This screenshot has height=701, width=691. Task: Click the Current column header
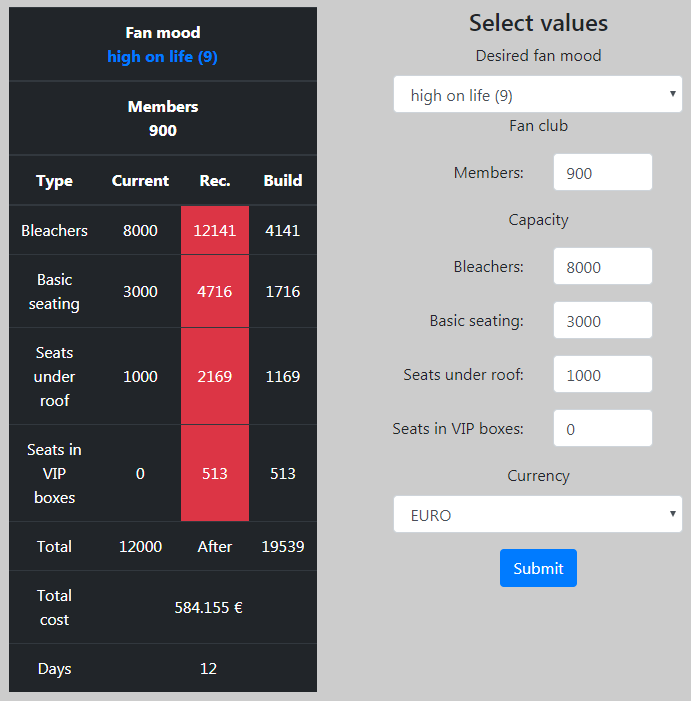pos(140,181)
